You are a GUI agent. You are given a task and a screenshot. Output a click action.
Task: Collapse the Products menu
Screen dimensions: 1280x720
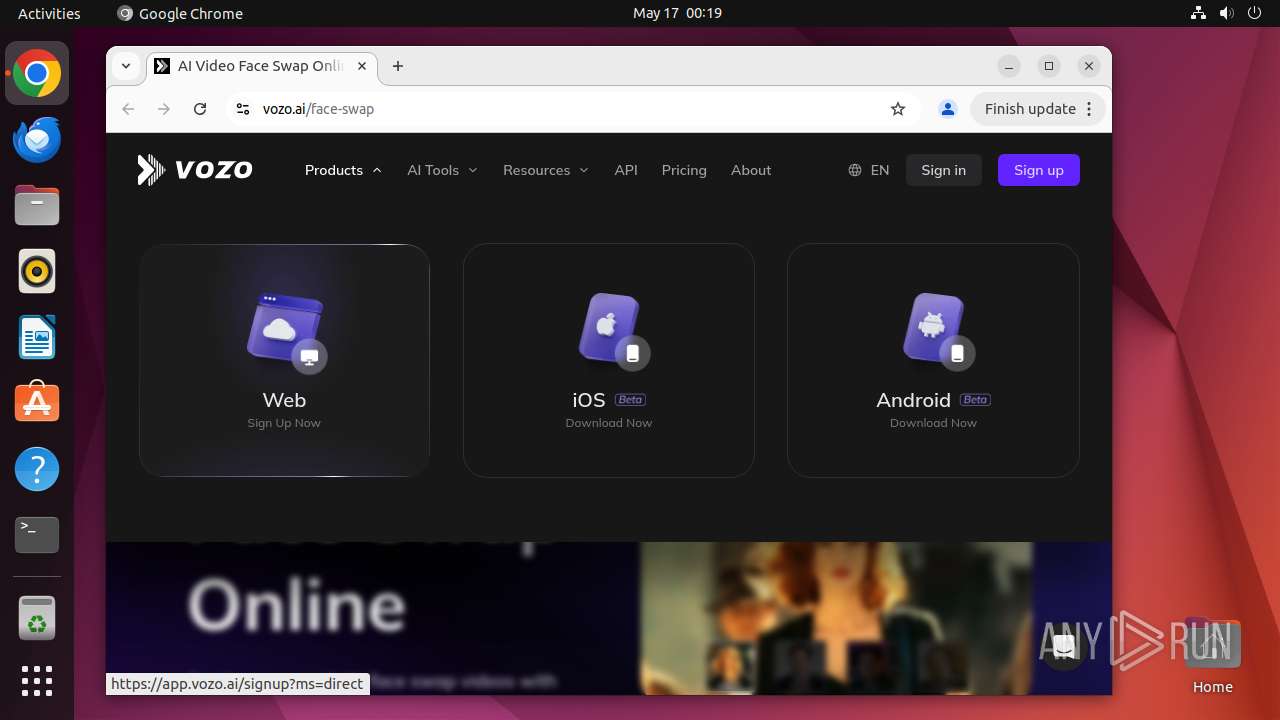[343, 170]
